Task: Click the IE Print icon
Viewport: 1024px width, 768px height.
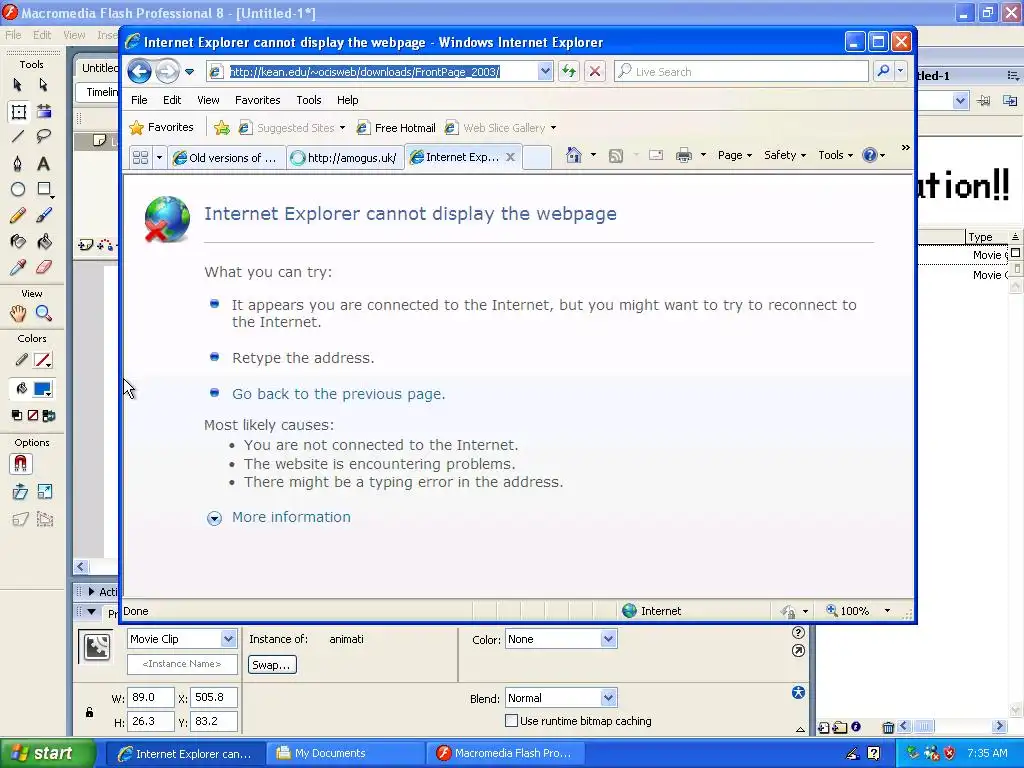Action: pos(684,155)
